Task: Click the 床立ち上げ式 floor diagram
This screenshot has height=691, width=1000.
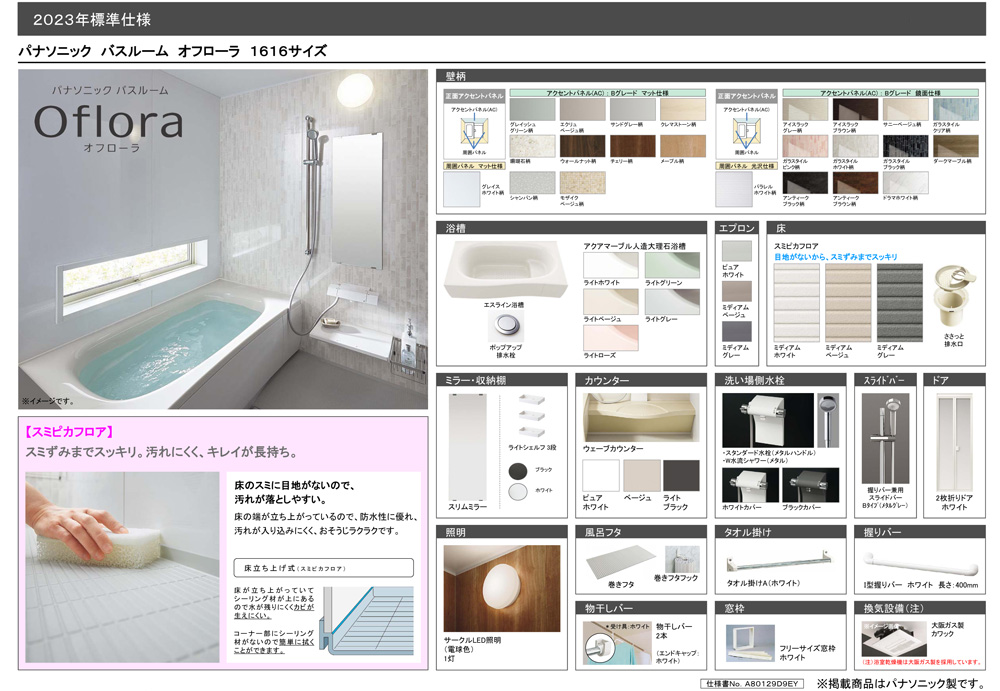Action: coord(368,621)
